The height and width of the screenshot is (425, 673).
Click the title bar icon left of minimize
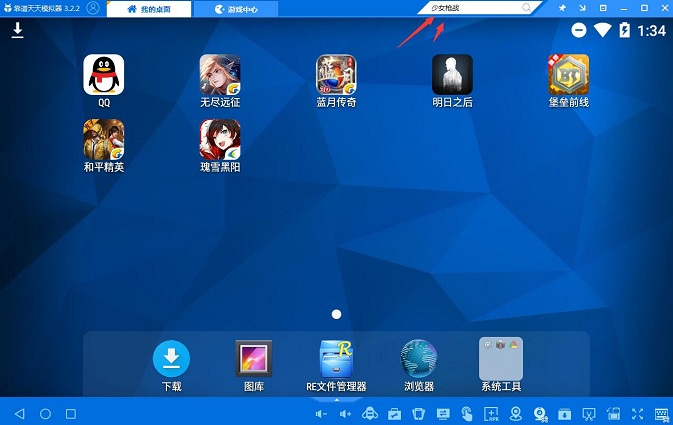pos(603,8)
